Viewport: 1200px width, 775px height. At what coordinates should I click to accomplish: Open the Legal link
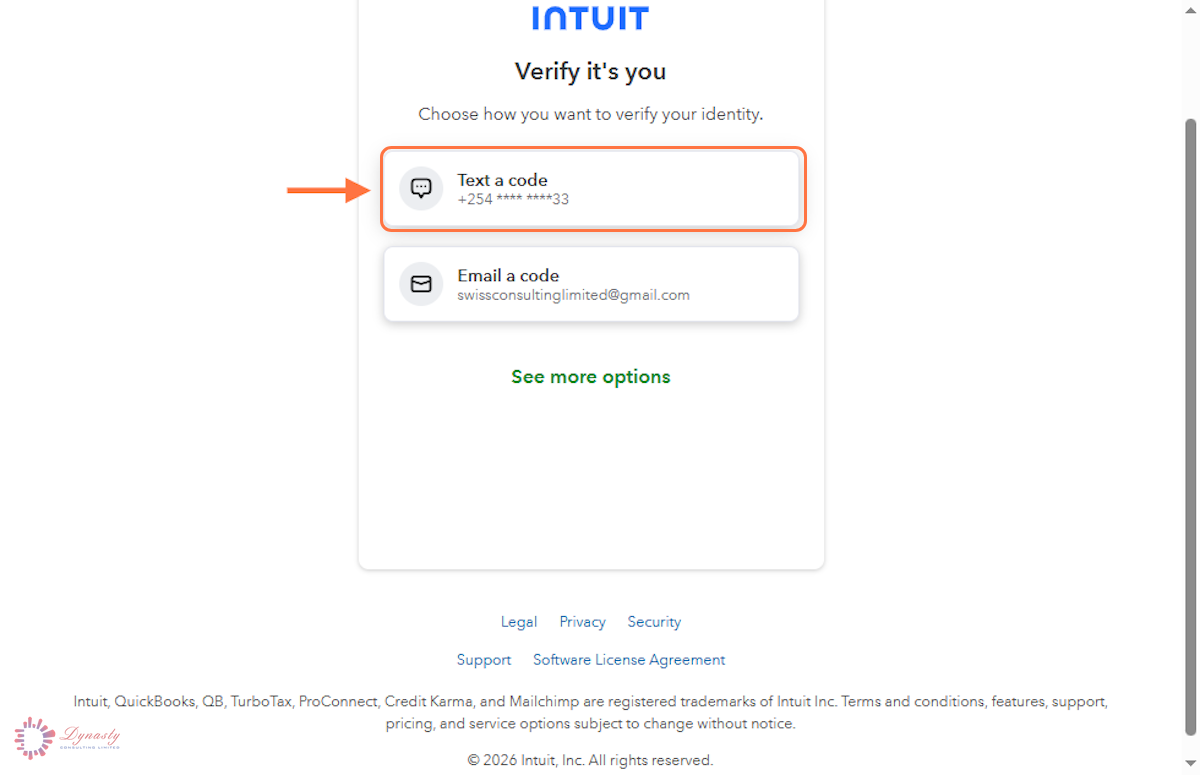pyautogui.click(x=519, y=622)
